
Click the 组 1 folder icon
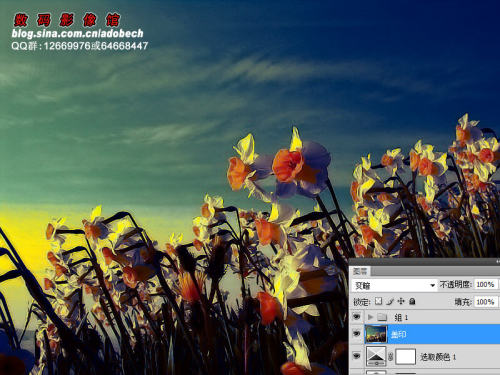click(x=382, y=317)
